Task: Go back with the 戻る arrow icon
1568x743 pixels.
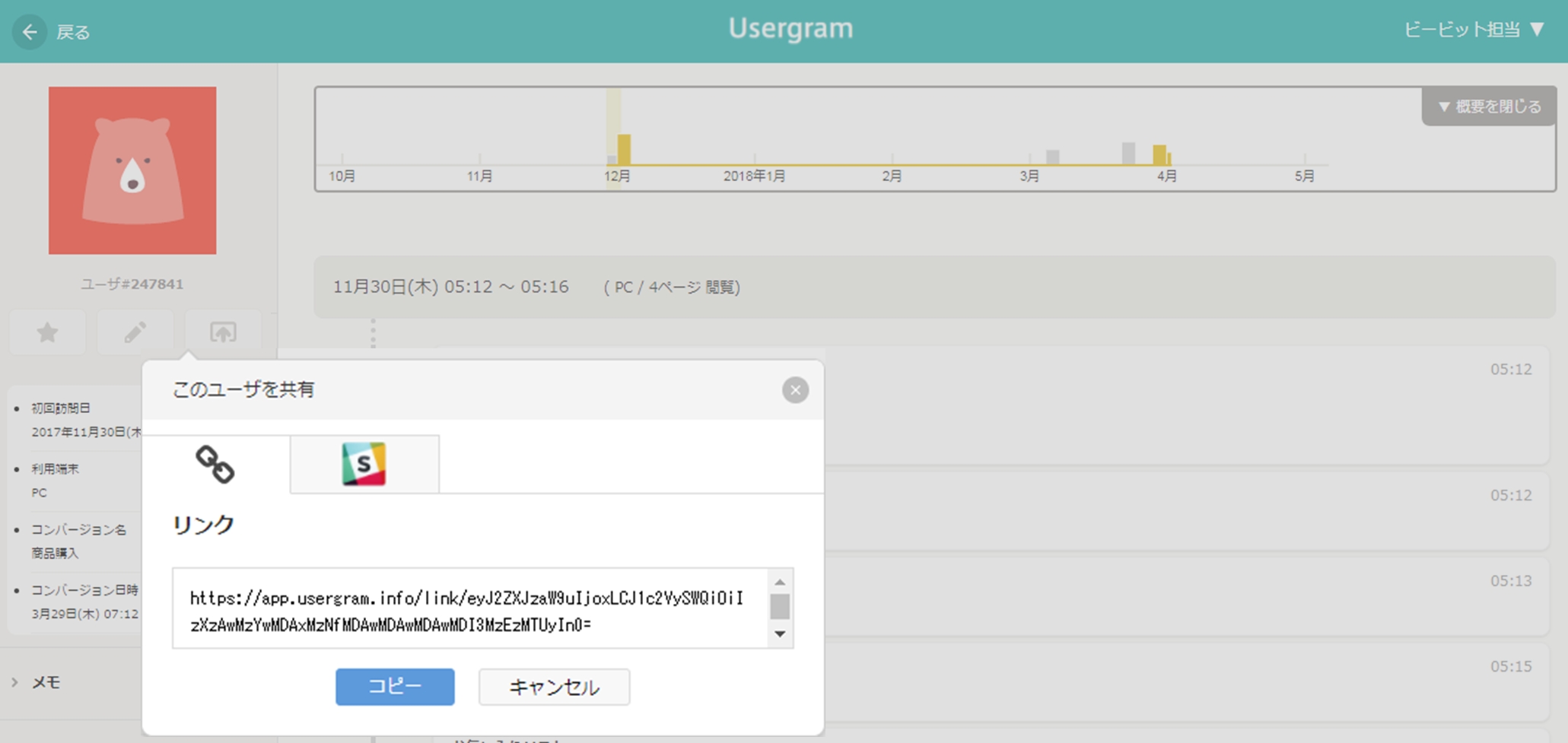Action: [x=30, y=31]
